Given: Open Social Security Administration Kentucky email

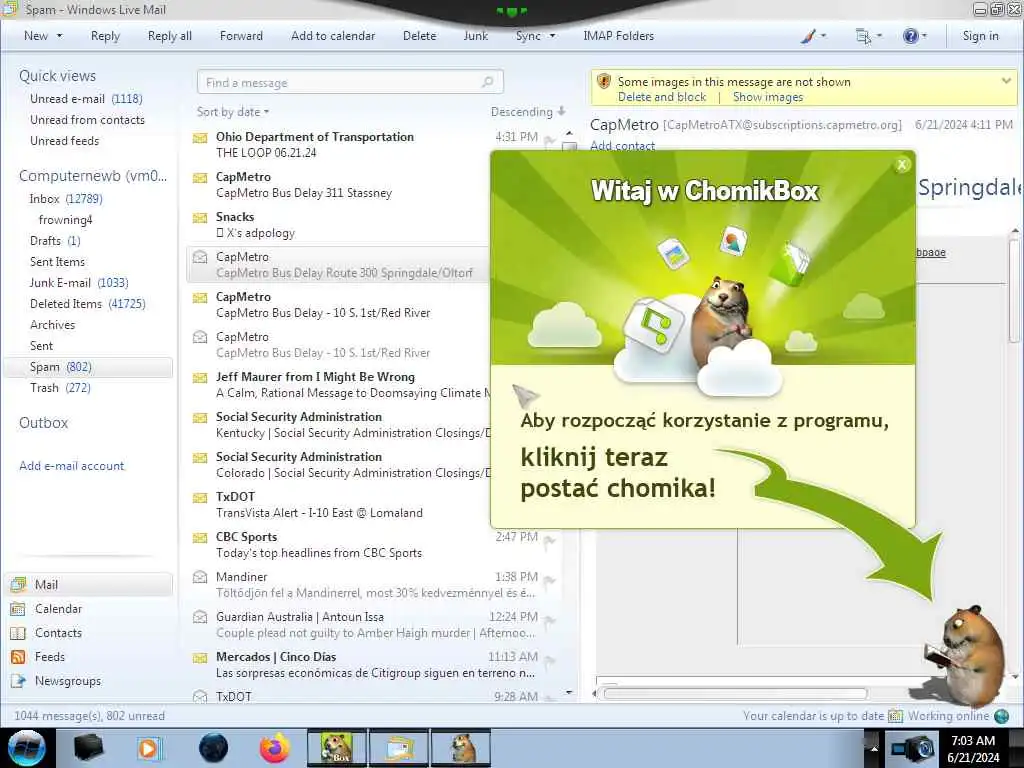Looking at the screenshot, I should [x=338, y=424].
